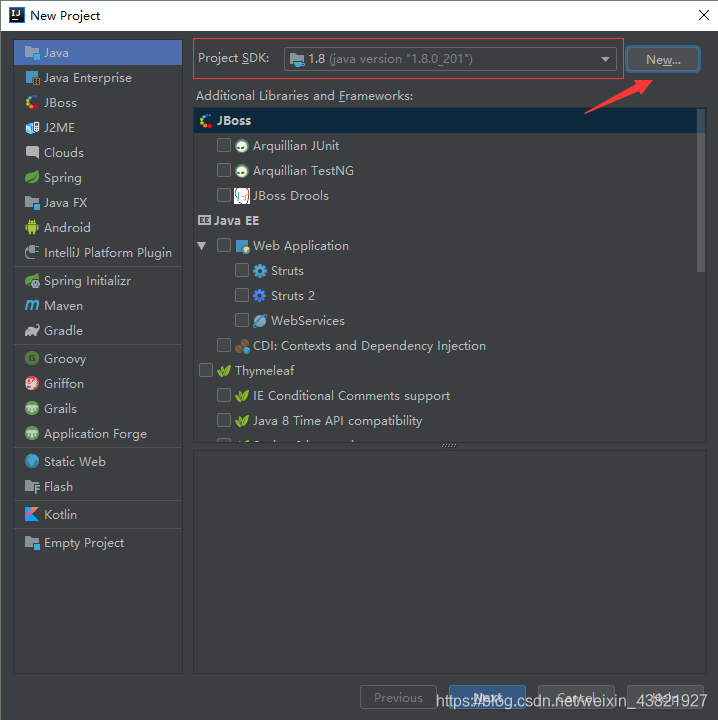This screenshot has height=720, width=718.
Task: Tick the Struts 2 checkbox
Action: tap(242, 295)
